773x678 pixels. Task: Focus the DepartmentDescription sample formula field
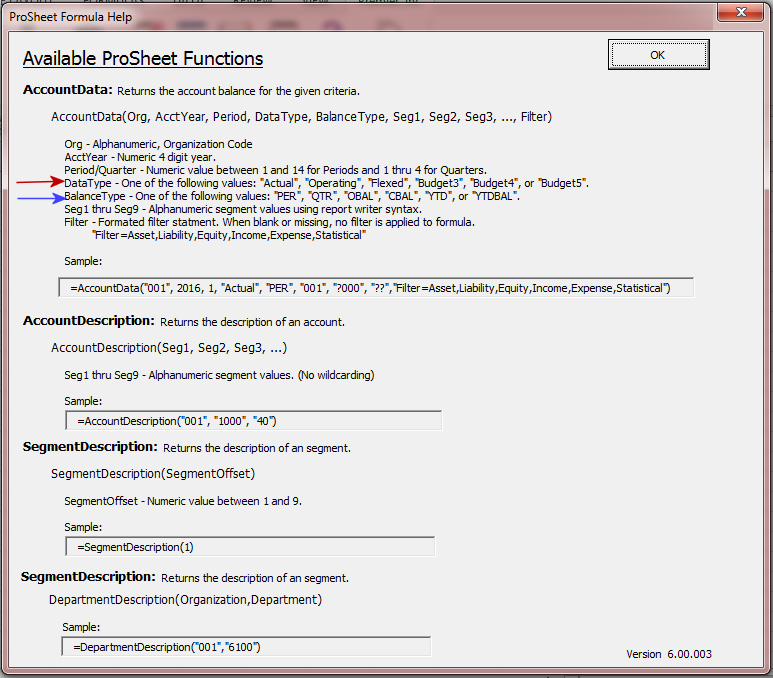pyautogui.click(x=245, y=647)
